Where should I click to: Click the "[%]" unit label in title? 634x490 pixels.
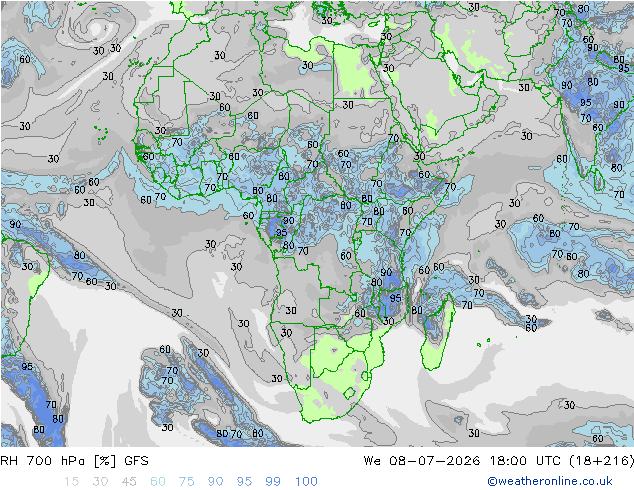105,461
